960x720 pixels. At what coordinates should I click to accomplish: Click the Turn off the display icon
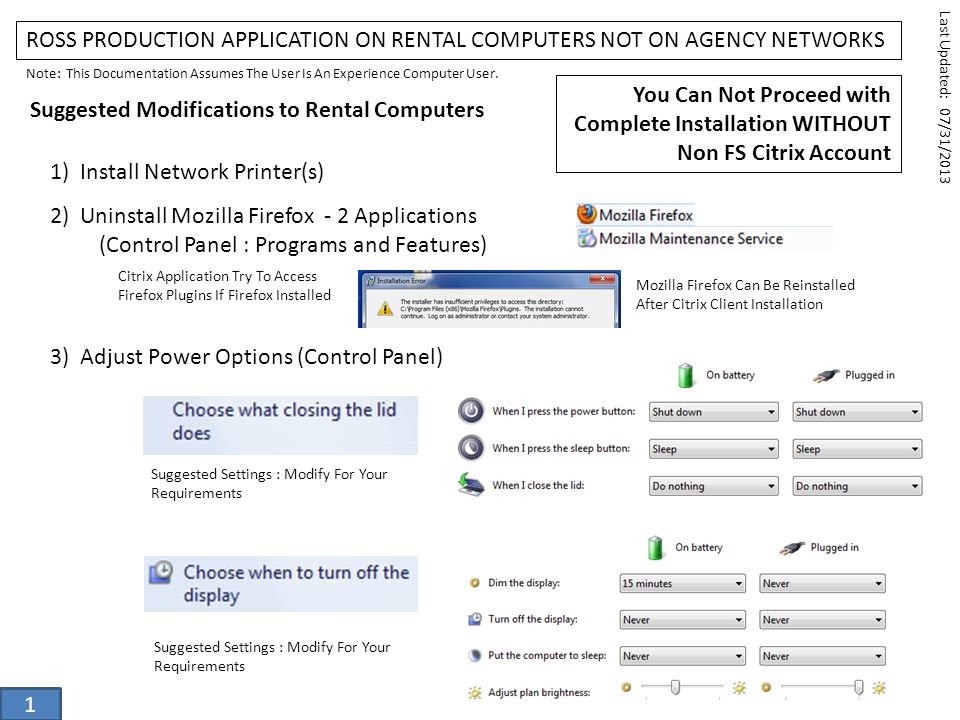474,619
